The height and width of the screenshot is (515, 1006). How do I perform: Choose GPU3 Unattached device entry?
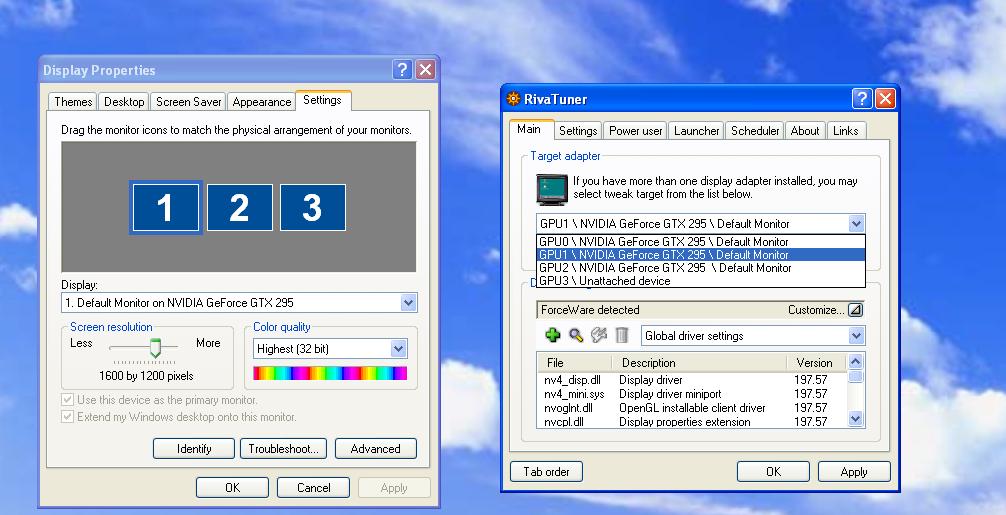[701, 281]
